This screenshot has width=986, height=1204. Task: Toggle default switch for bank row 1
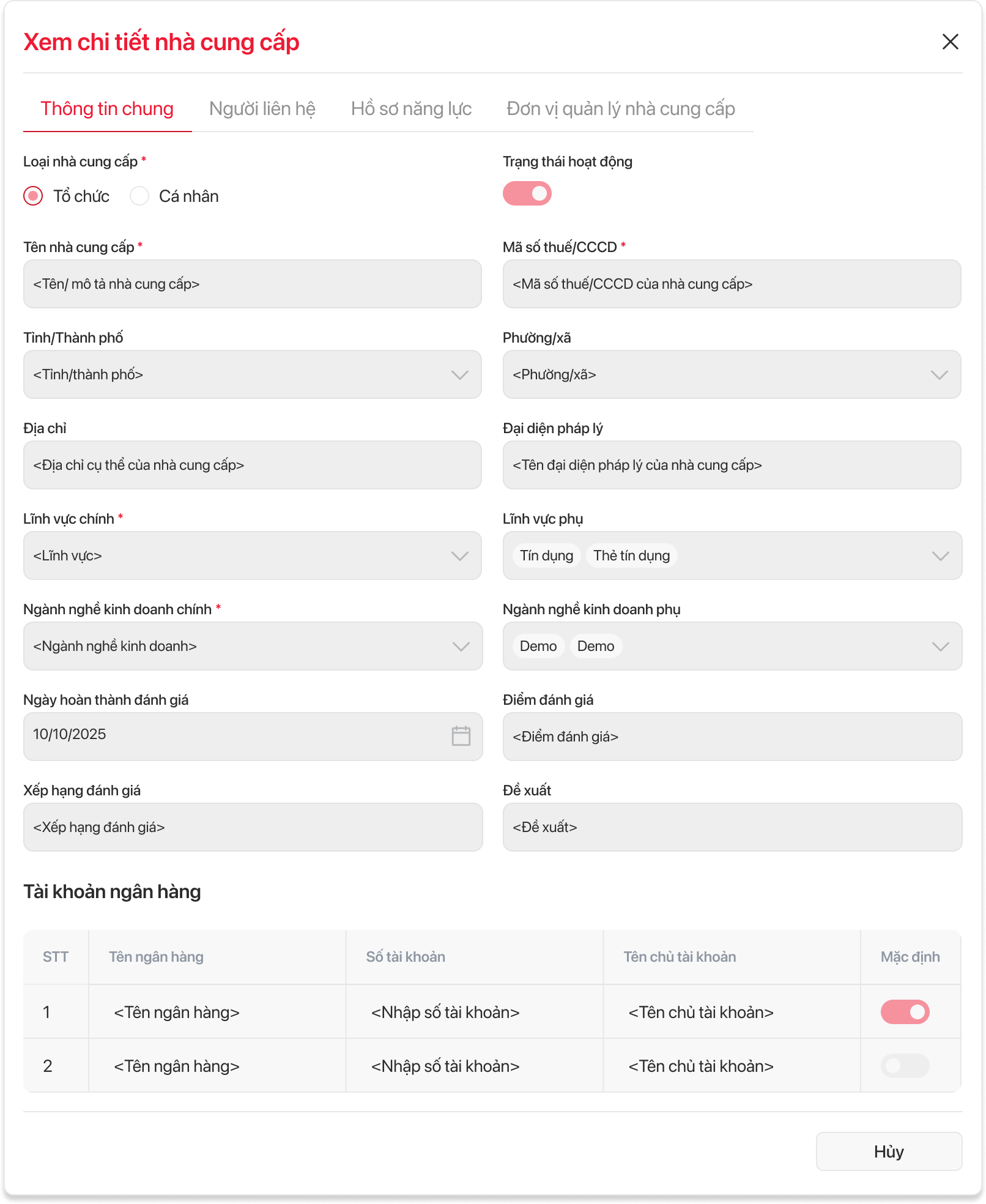pos(905,1012)
